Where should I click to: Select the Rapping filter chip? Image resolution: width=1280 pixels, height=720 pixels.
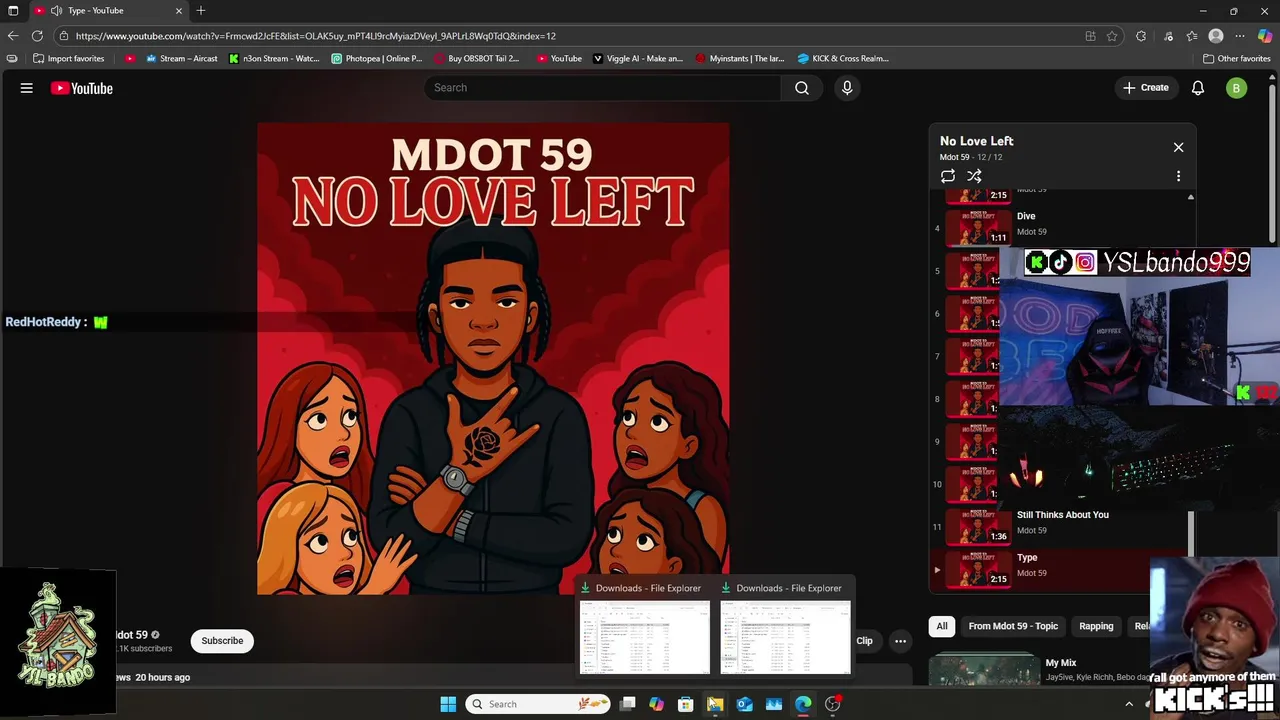pos(1096,626)
